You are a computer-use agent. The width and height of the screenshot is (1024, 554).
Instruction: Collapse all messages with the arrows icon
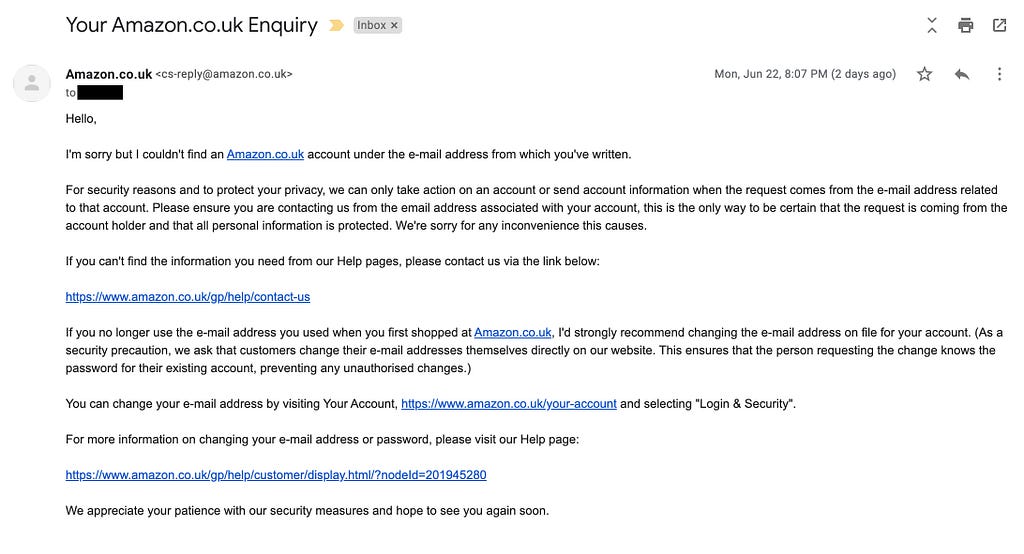(x=932, y=25)
